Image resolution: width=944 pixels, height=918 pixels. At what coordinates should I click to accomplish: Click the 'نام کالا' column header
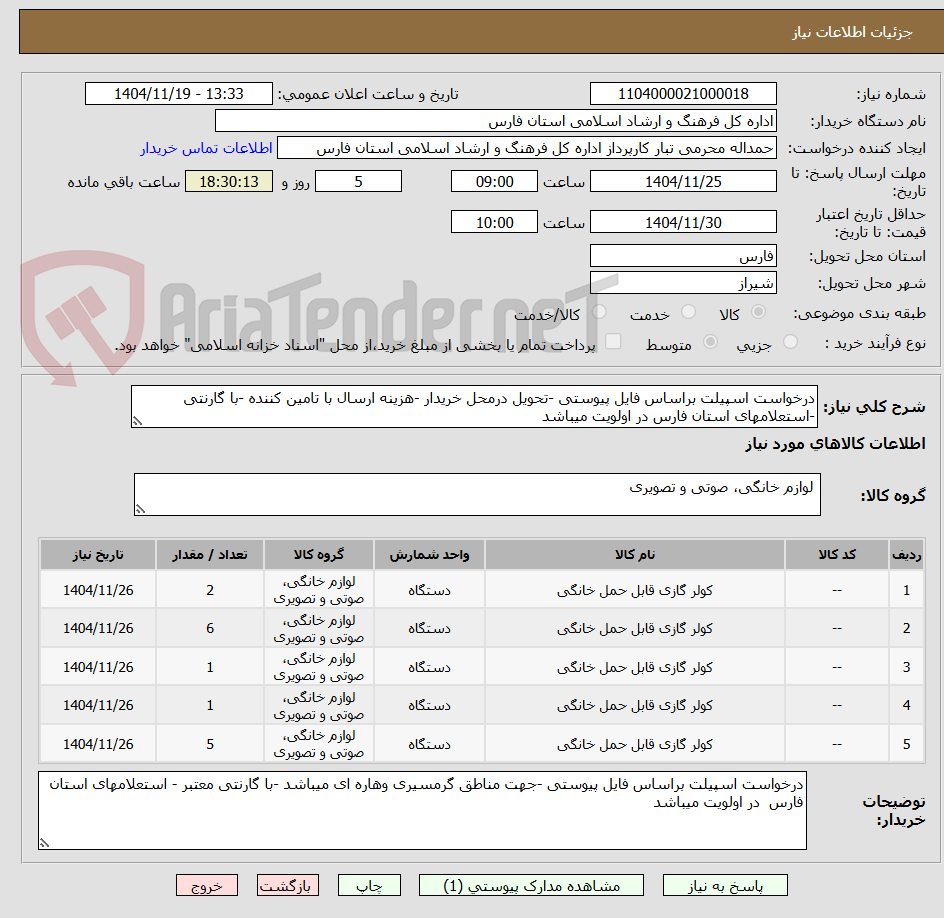pos(635,554)
